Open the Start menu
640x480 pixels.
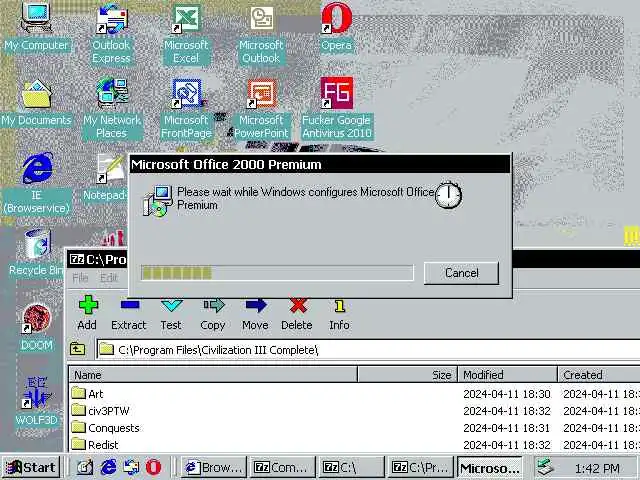point(31,467)
